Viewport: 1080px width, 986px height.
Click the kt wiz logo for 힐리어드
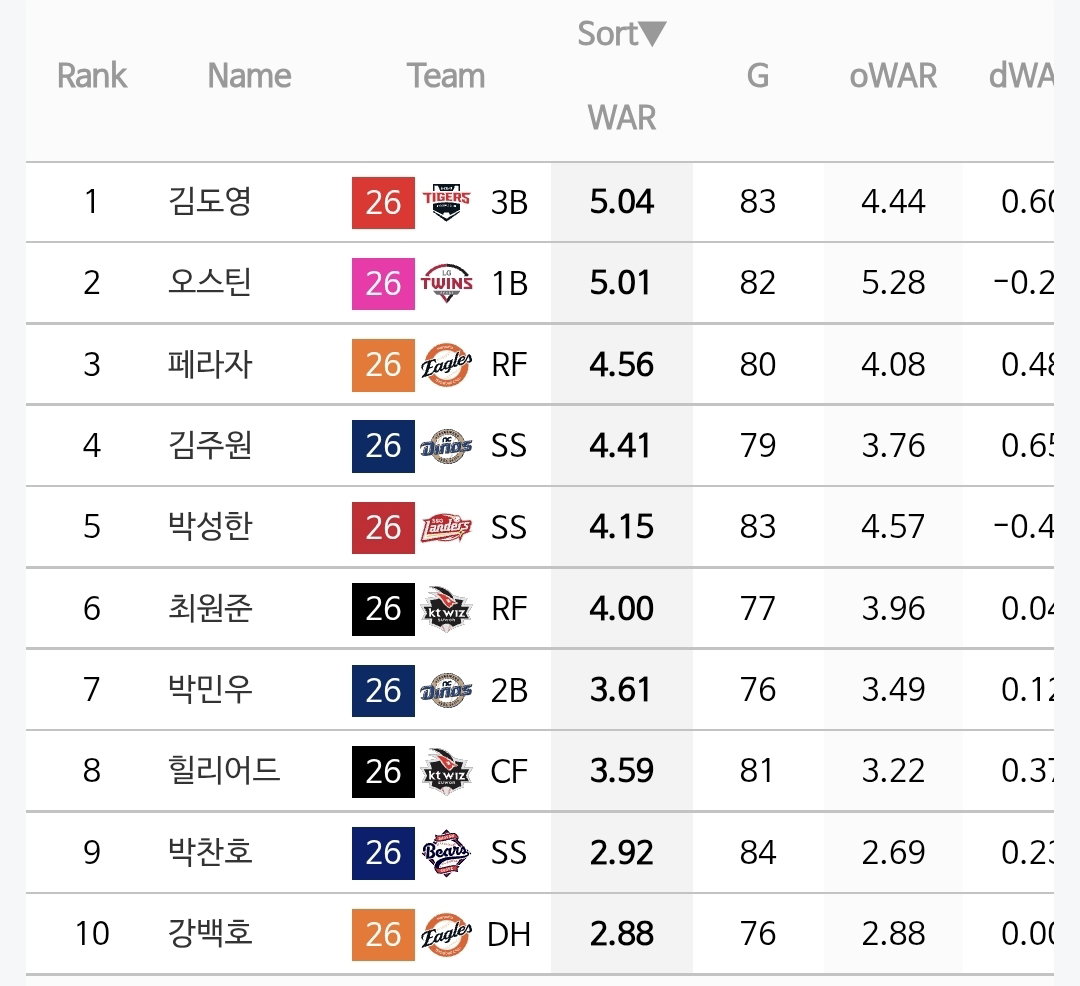446,771
